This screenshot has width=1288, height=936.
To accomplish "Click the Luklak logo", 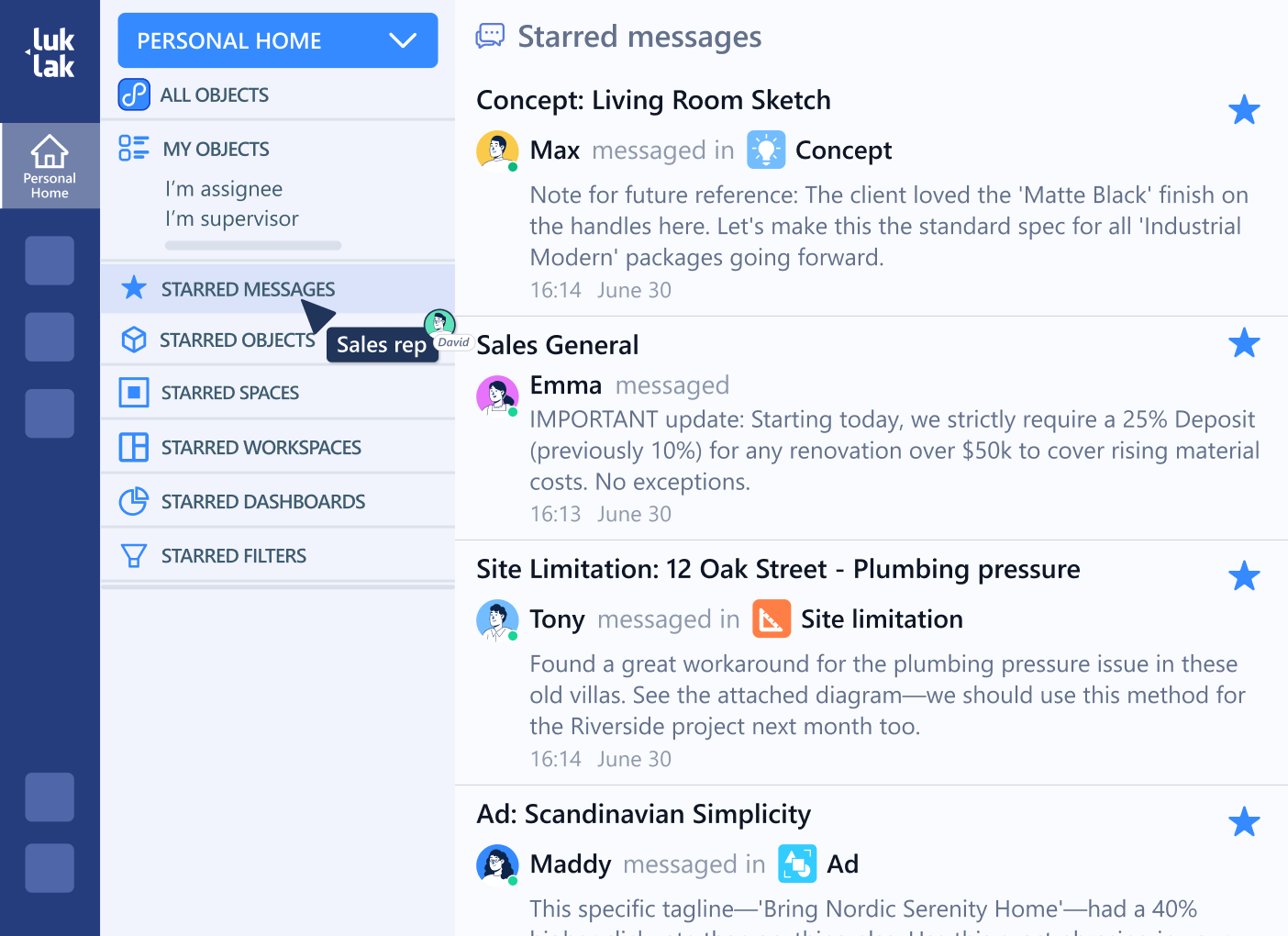I will click(50, 52).
